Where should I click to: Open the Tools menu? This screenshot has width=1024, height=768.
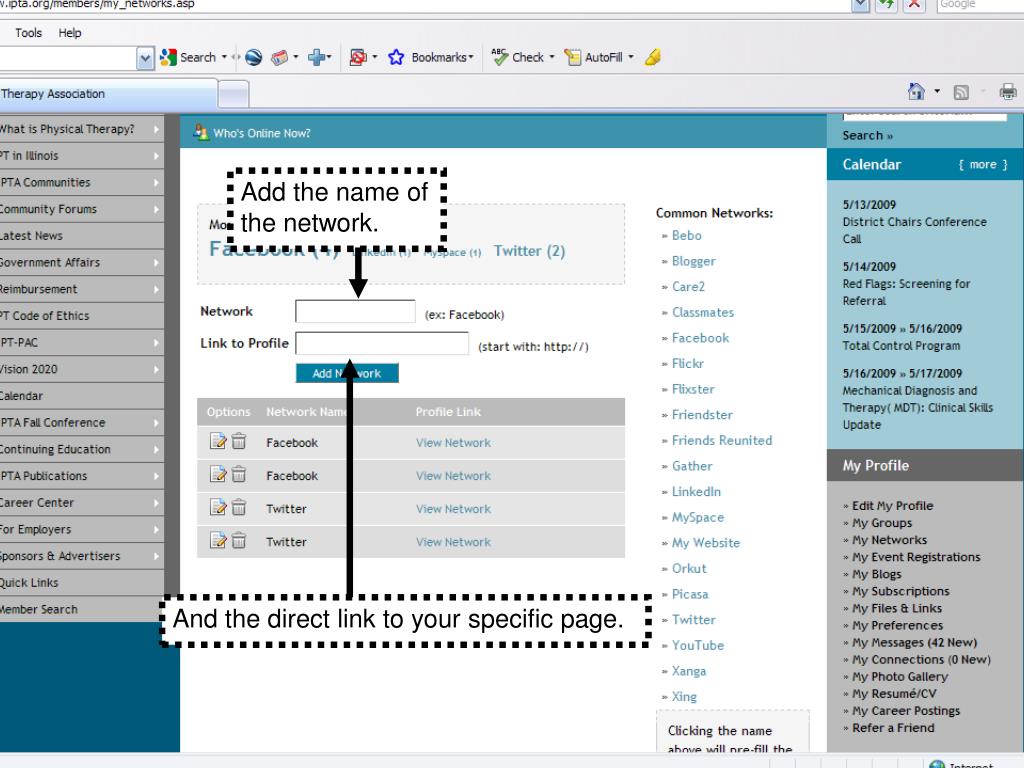[29, 33]
